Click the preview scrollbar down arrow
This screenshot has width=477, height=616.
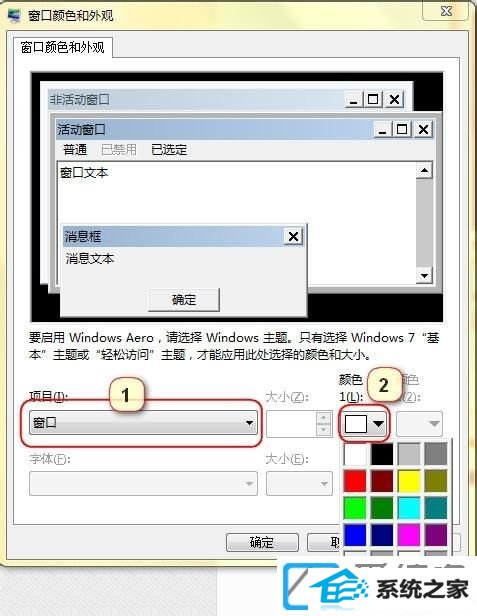pos(424,275)
